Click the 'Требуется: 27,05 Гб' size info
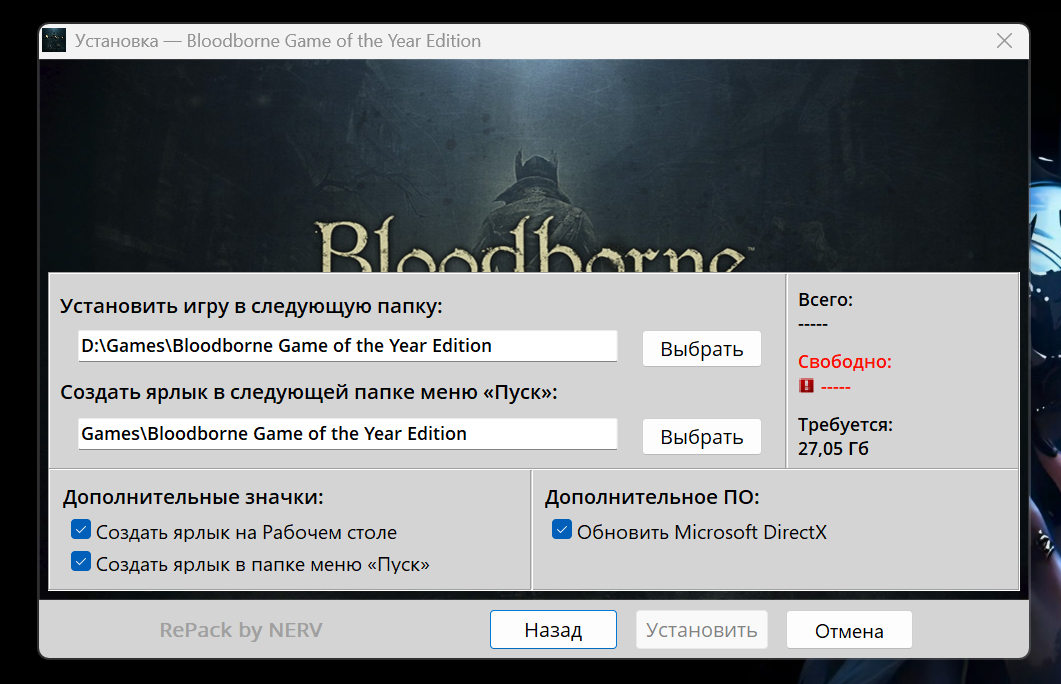This screenshot has width=1061, height=684. click(x=845, y=436)
